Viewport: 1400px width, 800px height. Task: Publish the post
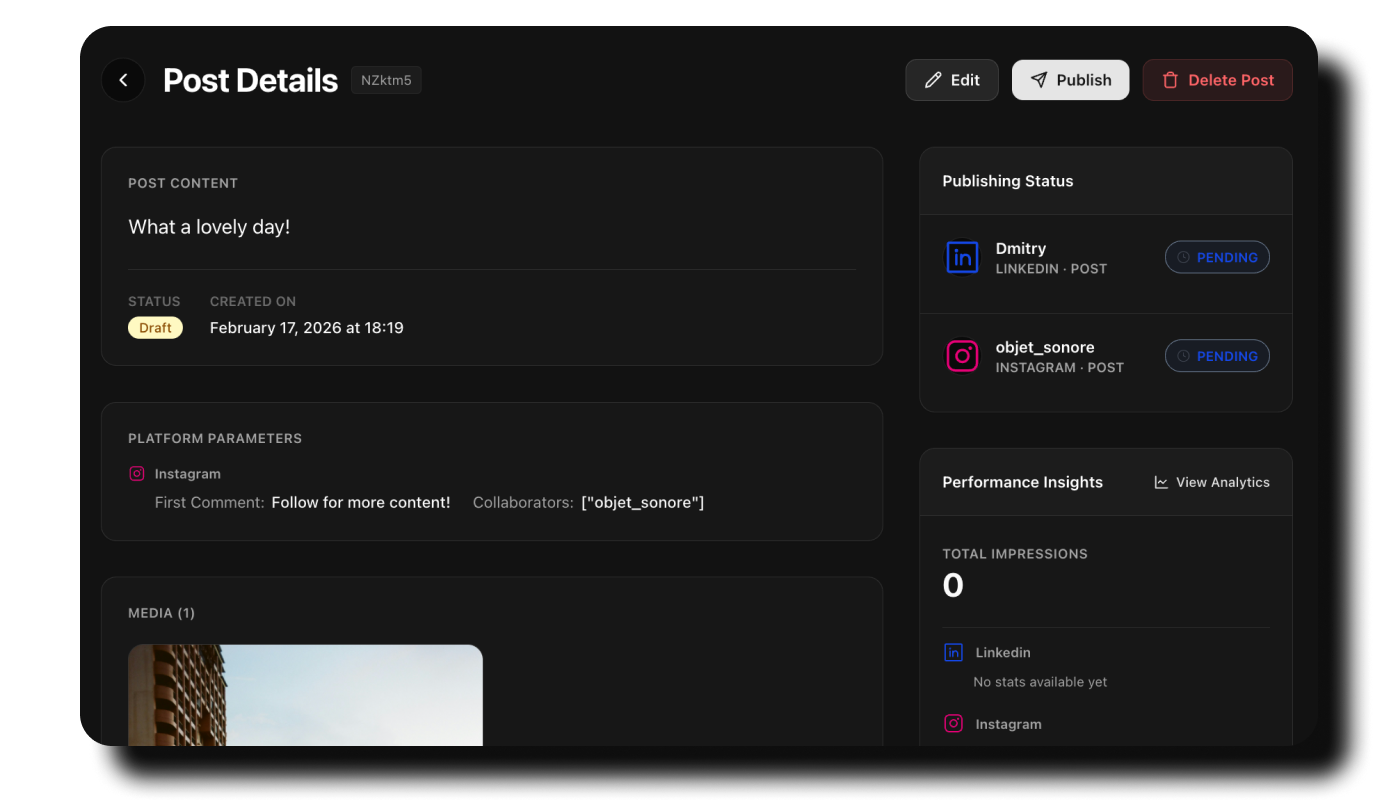coord(1070,80)
